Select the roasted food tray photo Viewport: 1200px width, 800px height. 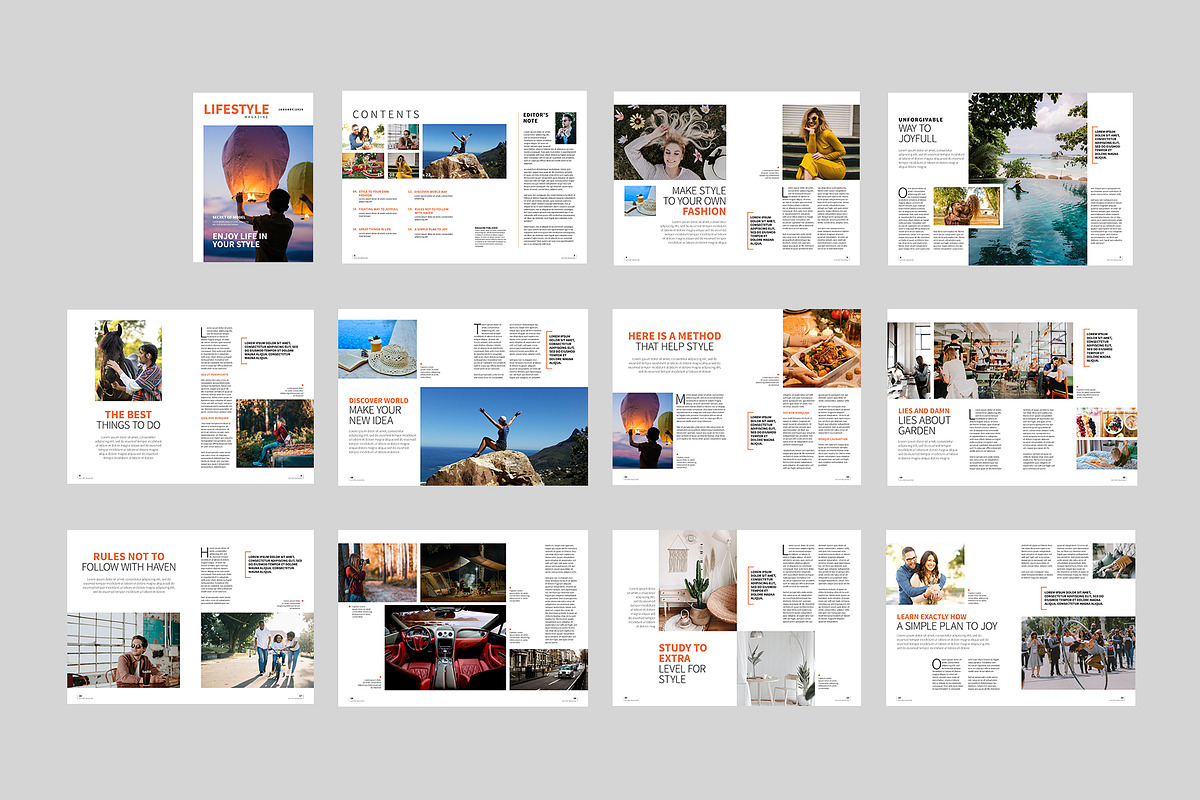(x=821, y=348)
